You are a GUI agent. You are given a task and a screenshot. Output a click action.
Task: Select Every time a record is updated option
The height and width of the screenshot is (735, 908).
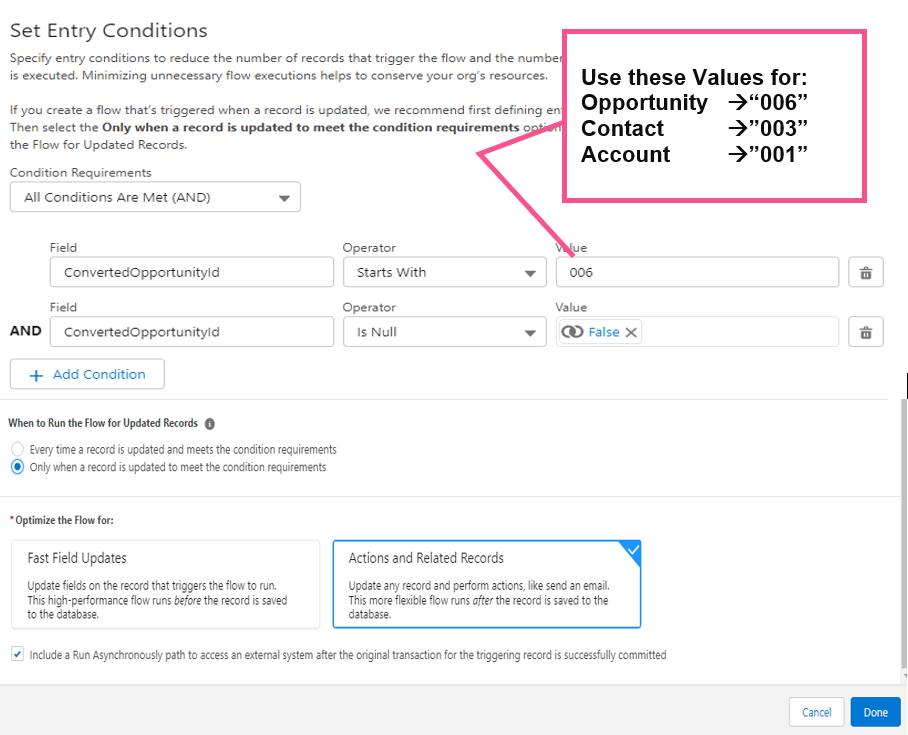17,450
